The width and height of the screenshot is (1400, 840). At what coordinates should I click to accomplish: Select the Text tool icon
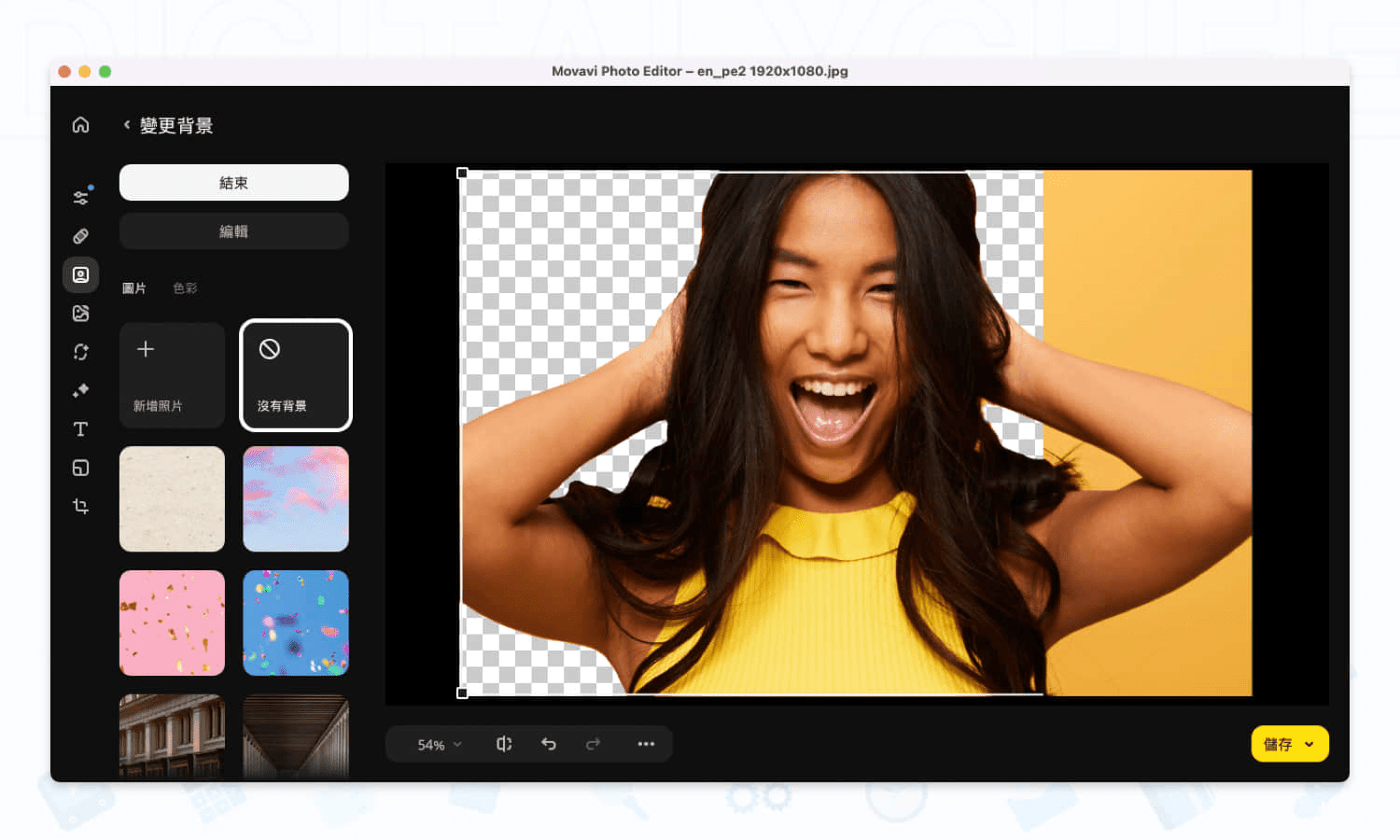[x=80, y=428]
